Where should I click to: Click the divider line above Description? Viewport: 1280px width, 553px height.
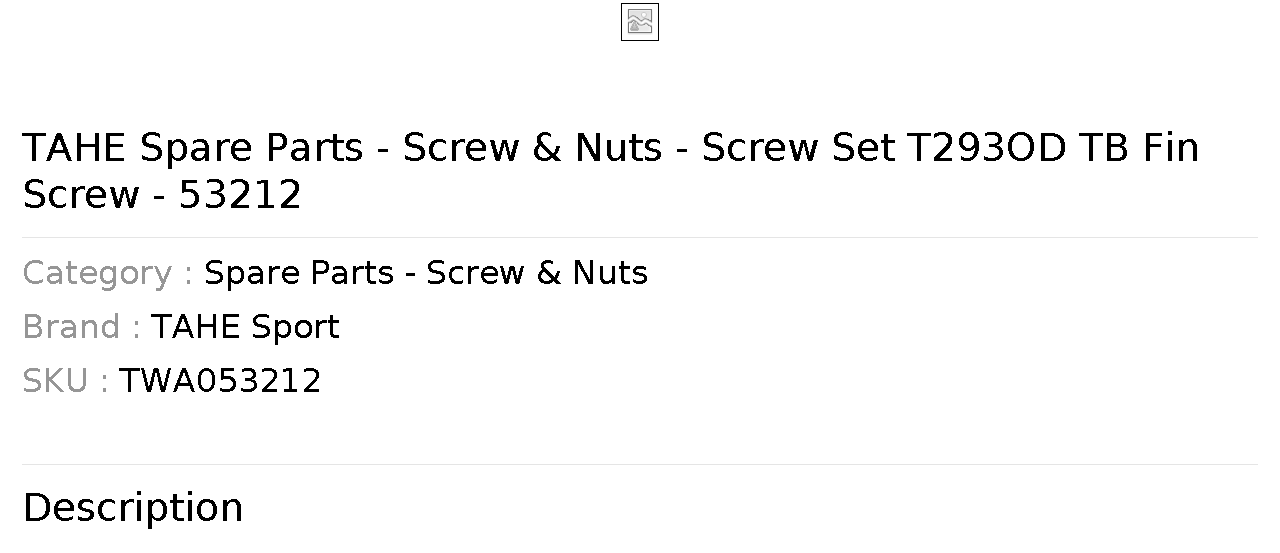(640, 464)
